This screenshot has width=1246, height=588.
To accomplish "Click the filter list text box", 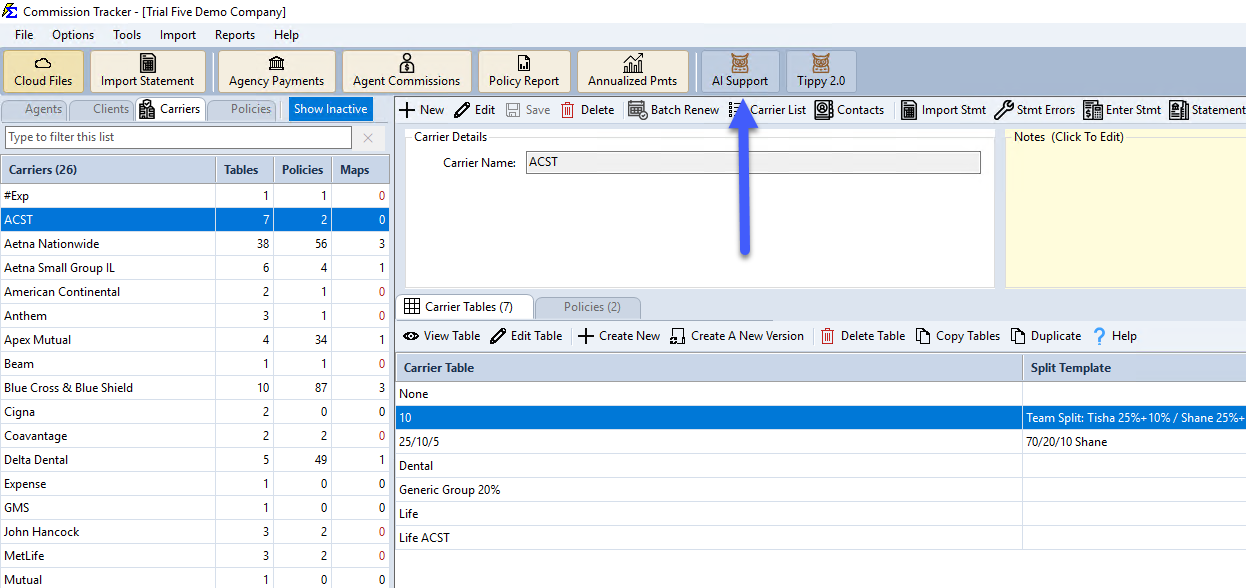I will pyautogui.click(x=179, y=137).
